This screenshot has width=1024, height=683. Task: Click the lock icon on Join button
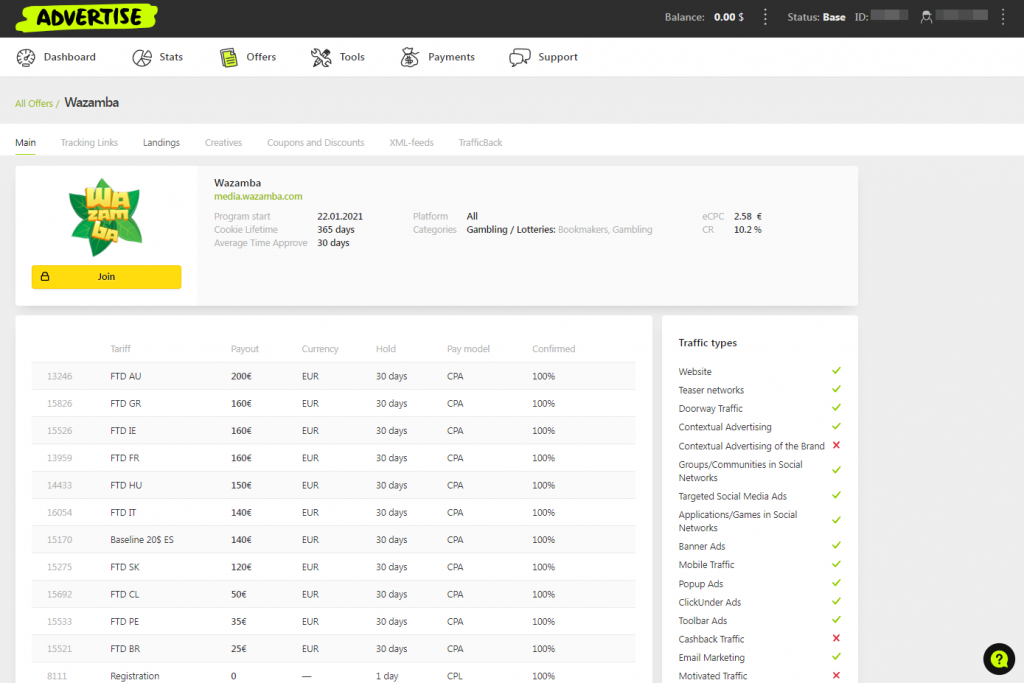click(45, 277)
